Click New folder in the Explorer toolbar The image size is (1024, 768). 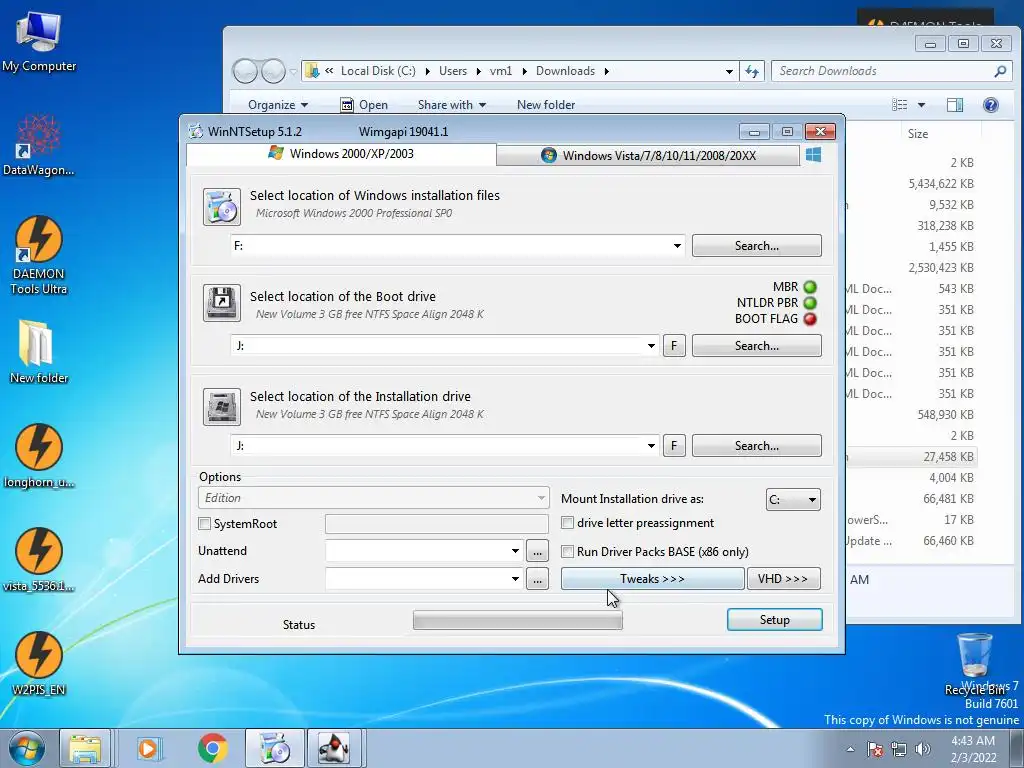[x=546, y=104]
